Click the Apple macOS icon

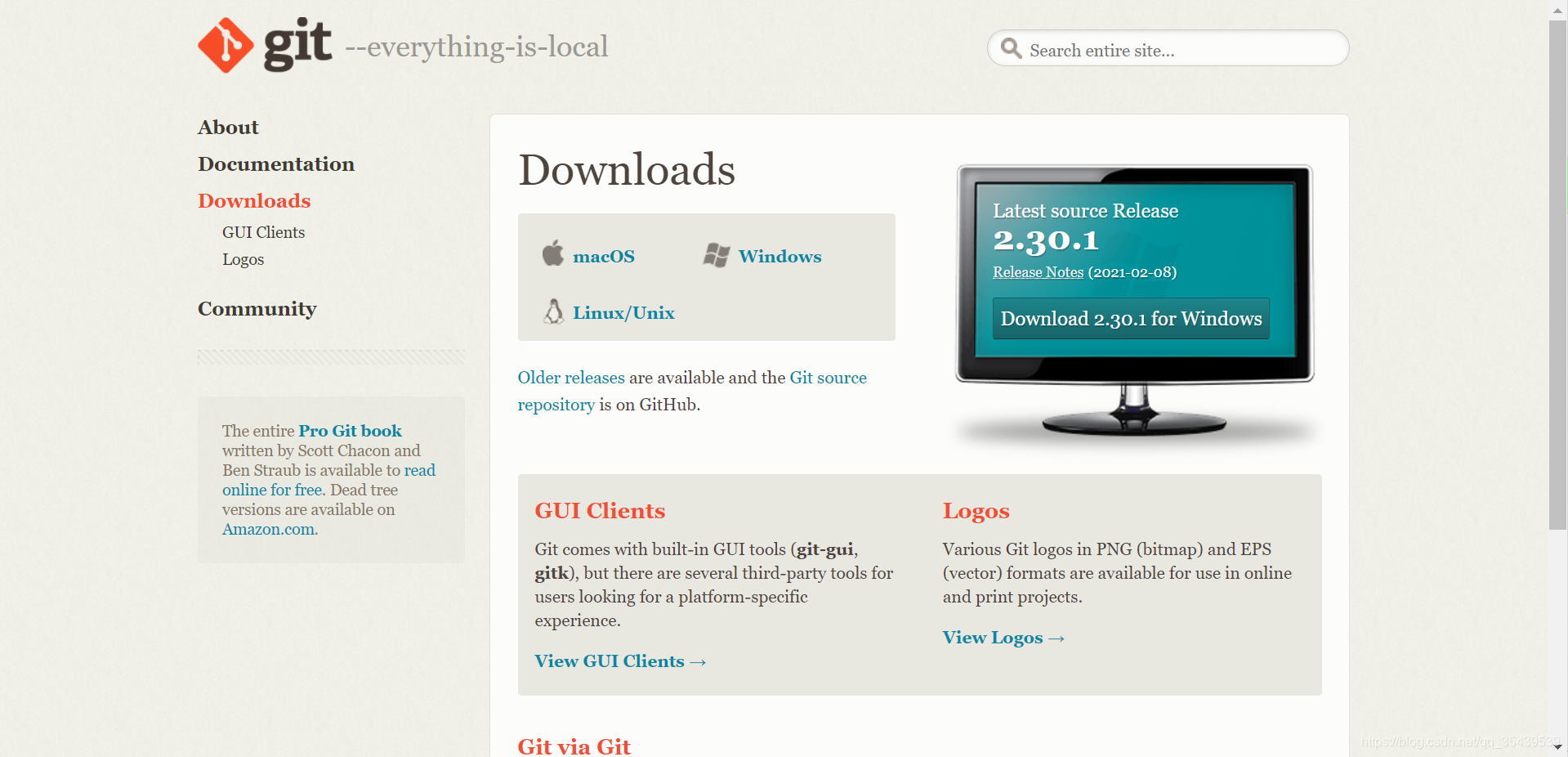(553, 253)
